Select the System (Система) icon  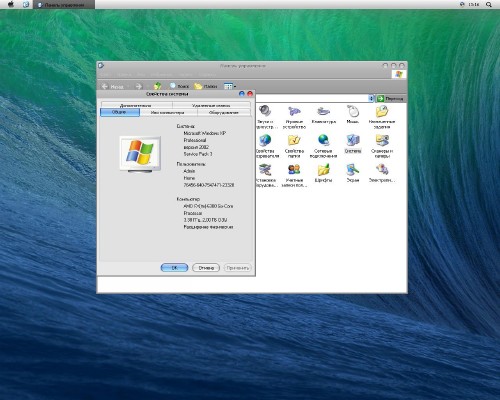coord(353,144)
